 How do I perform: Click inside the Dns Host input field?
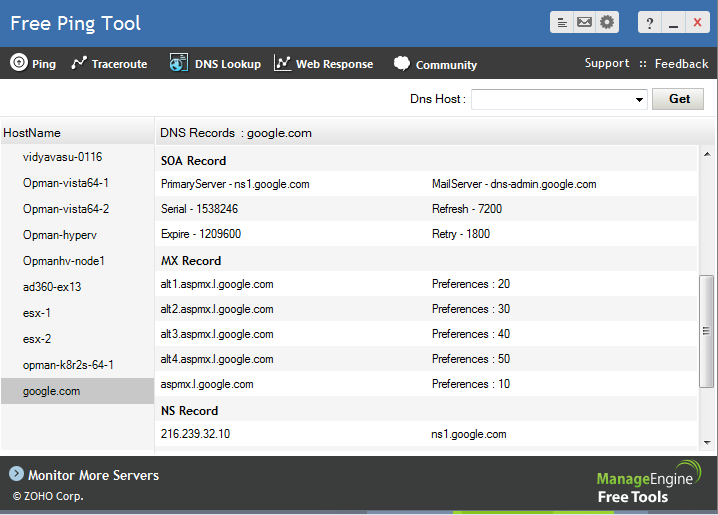click(x=552, y=100)
